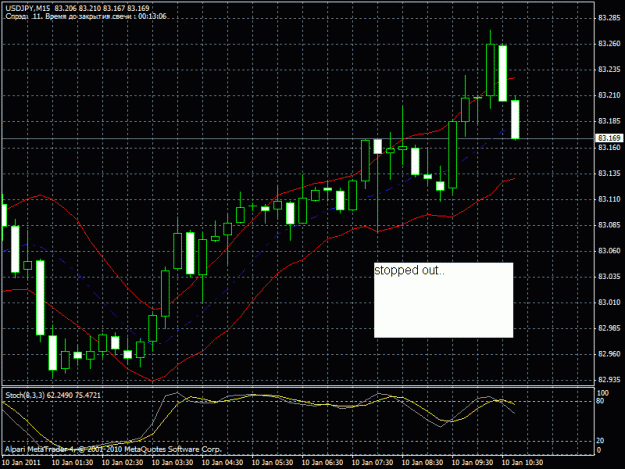Screen dimensions: 625x469
Task: Click time axis label 10 Jan 01:30
Action: click(x=73, y=463)
